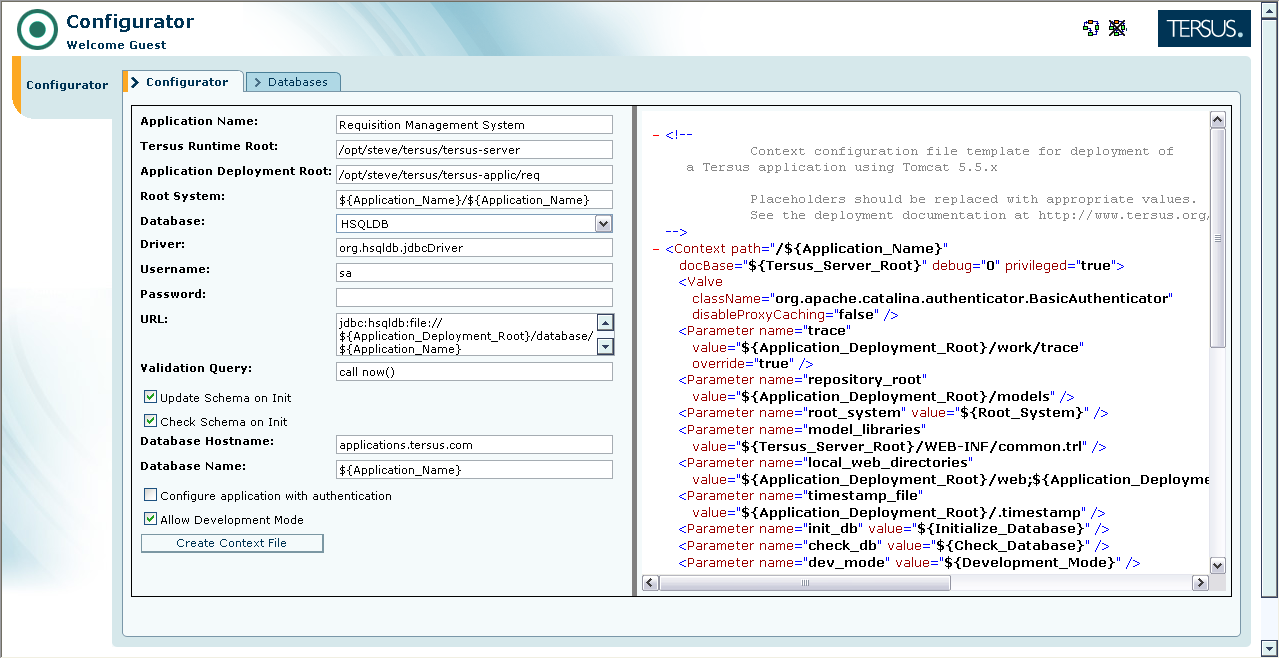
Task: Uncheck Check Schema on Init
Action: click(x=151, y=421)
